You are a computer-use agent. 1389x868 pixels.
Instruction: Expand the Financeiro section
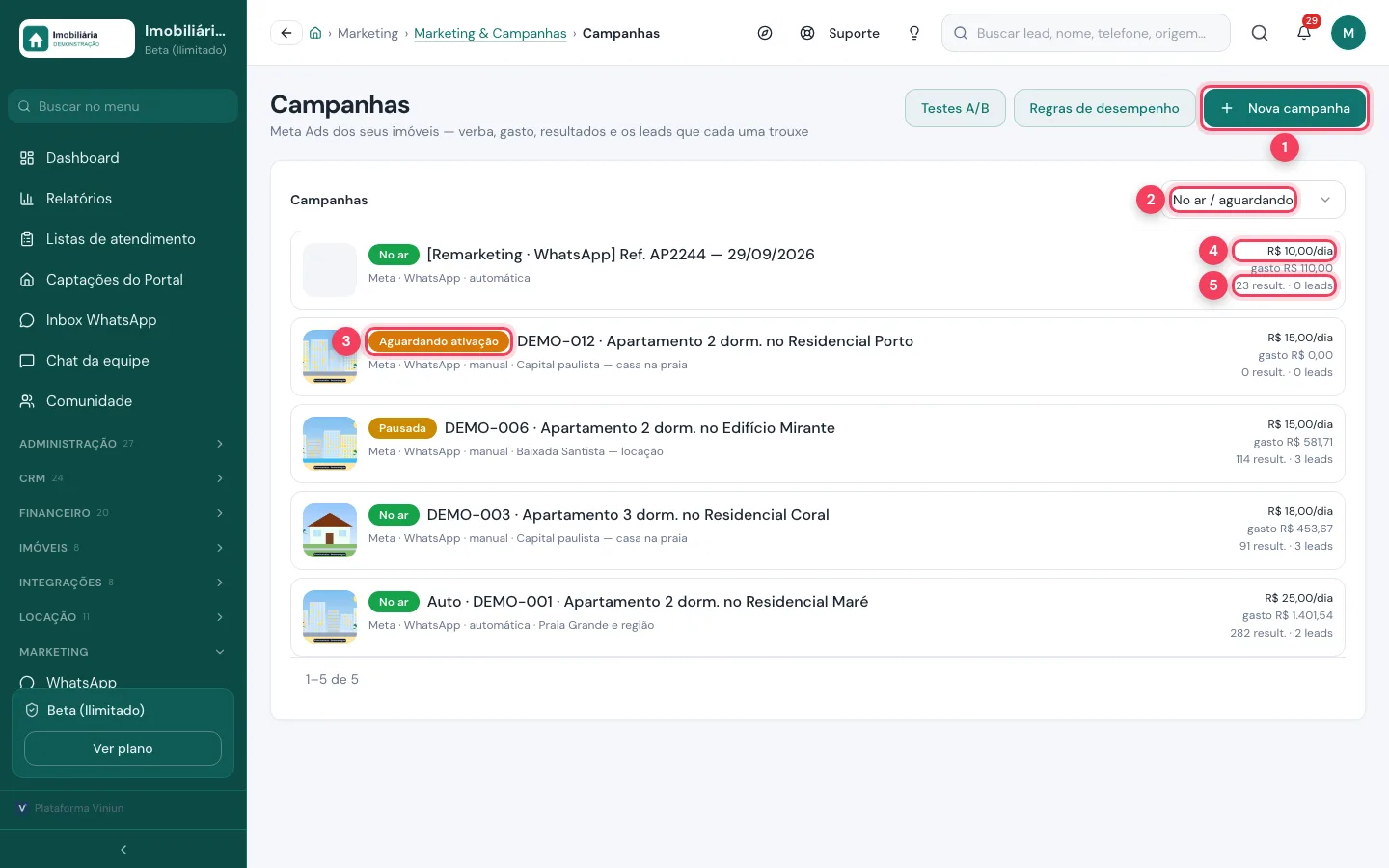[x=123, y=513]
